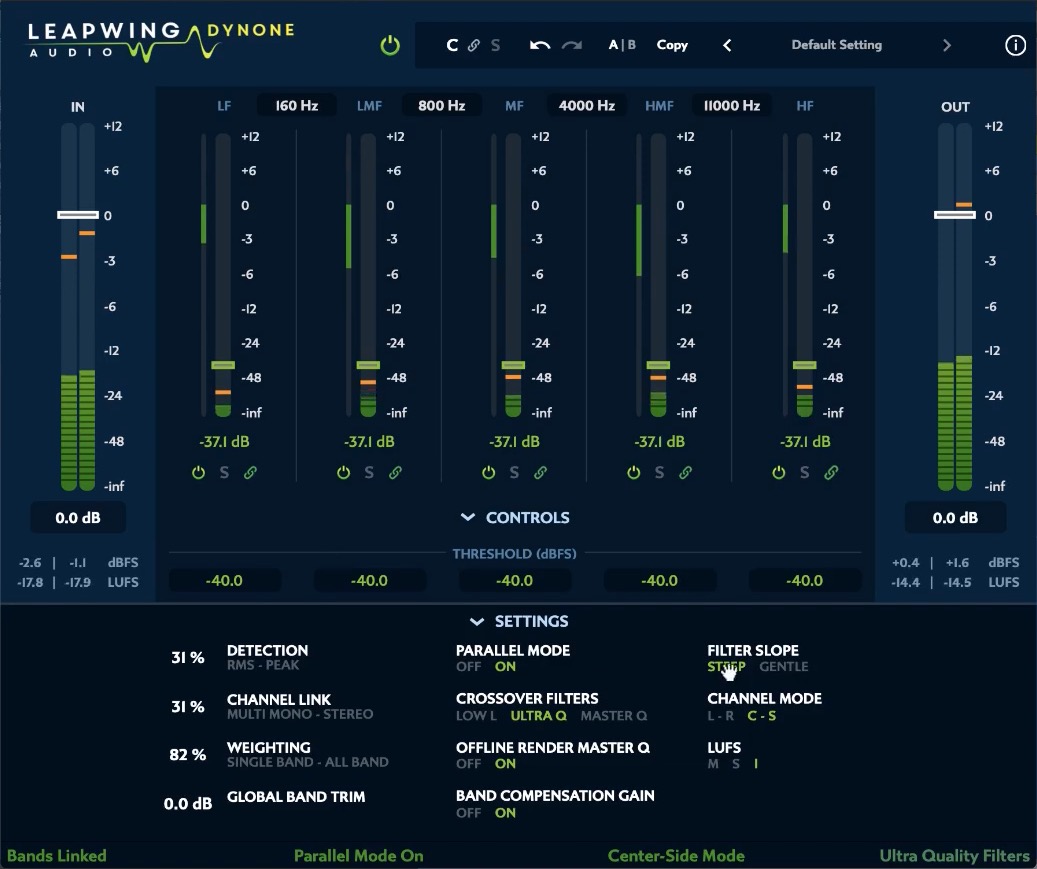Click HF threshold -40.0 value

pyautogui.click(x=804, y=581)
